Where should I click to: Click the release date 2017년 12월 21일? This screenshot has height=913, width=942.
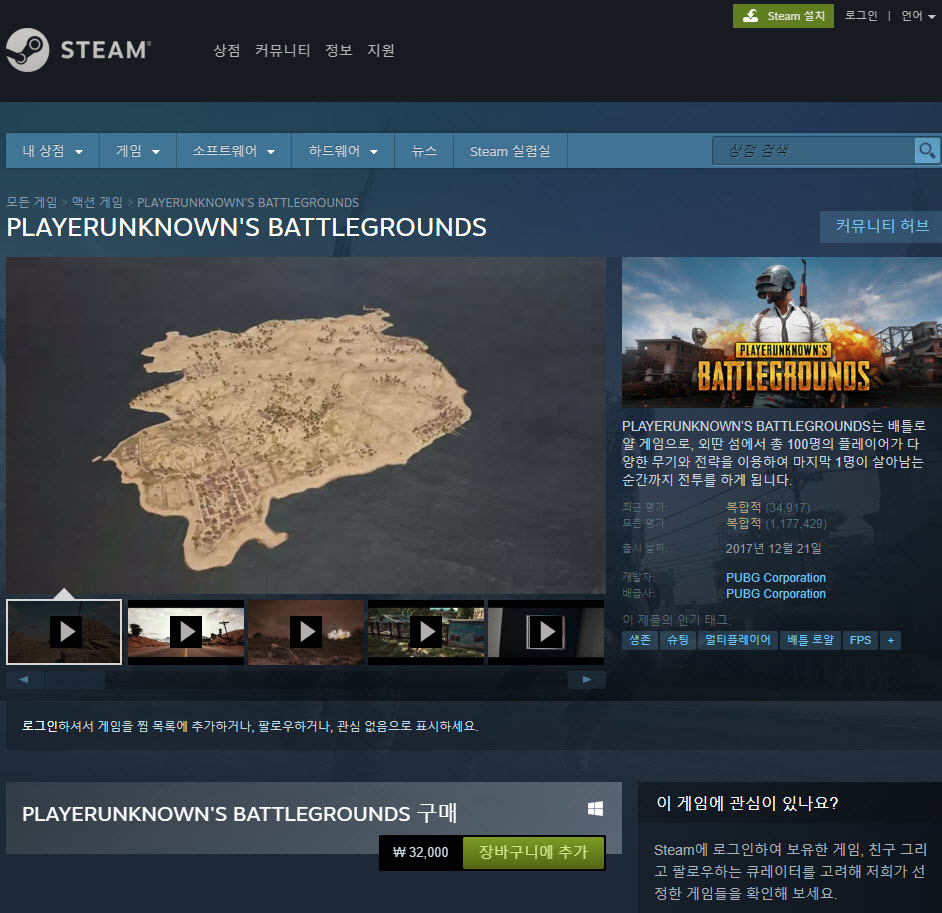[x=773, y=548]
